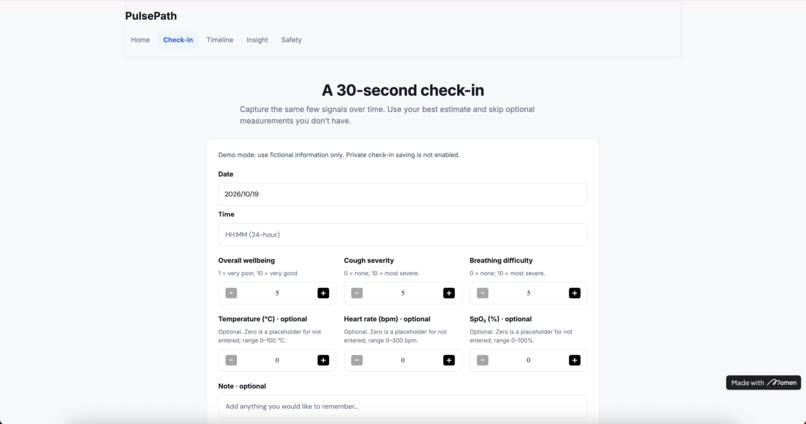Click the 'Temperature (°C) · optional' label
Image resolution: width=806 pixels, height=424 pixels.
(263, 319)
